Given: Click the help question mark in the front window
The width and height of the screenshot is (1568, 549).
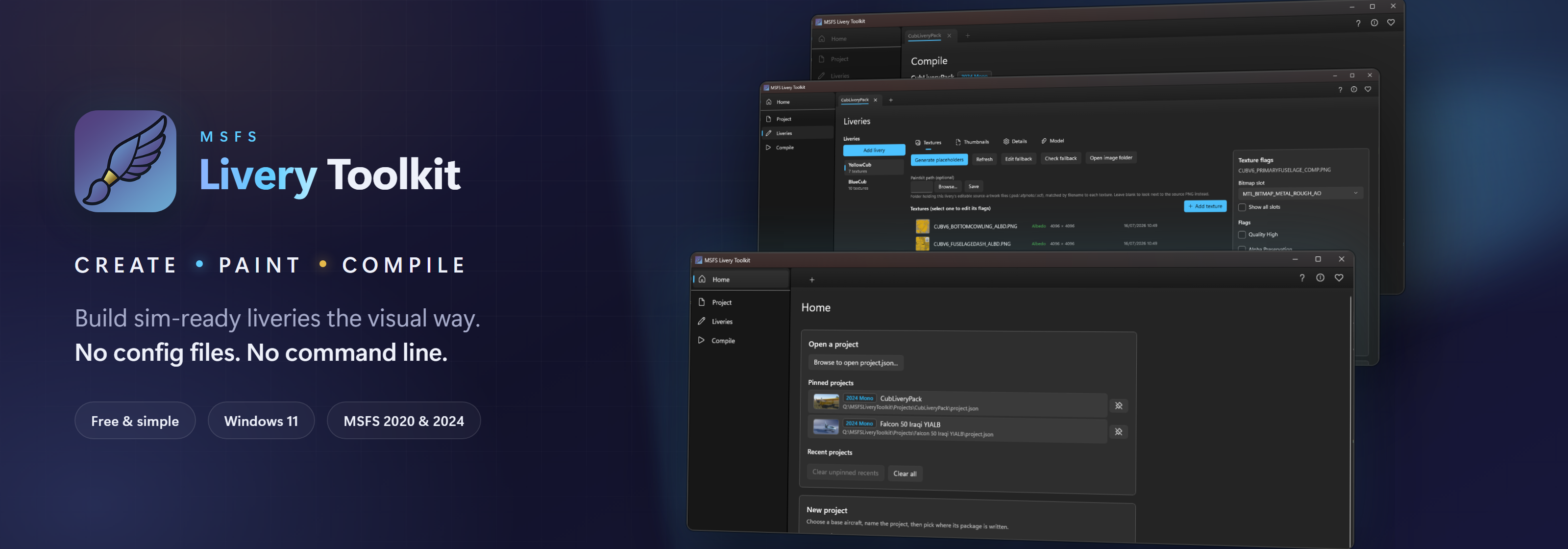Looking at the screenshot, I should pos(1302,277).
